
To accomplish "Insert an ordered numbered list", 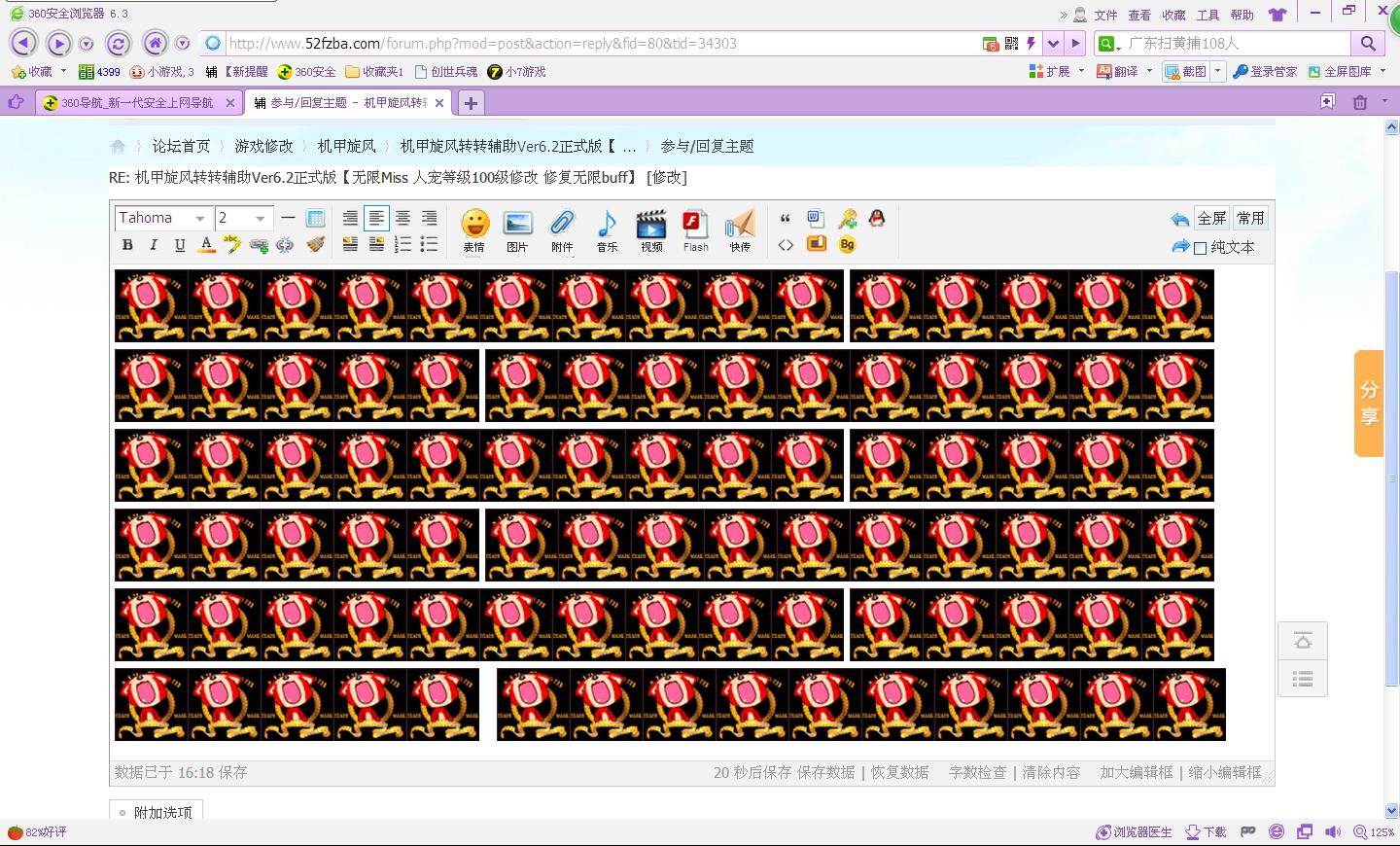I will point(402,245).
